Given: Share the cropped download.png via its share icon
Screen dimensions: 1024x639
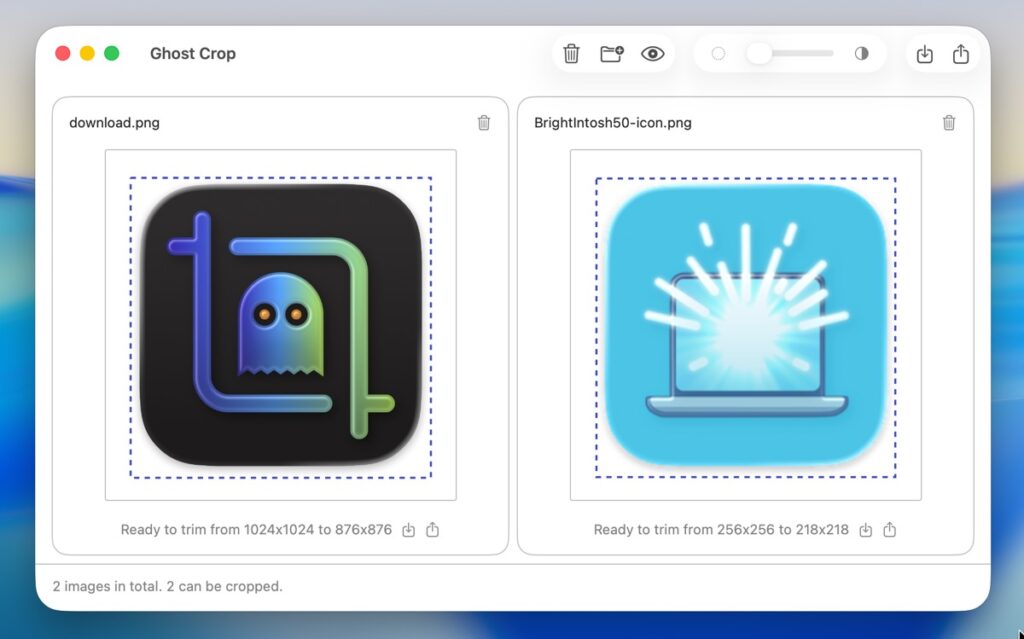Looking at the screenshot, I should (432, 530).
